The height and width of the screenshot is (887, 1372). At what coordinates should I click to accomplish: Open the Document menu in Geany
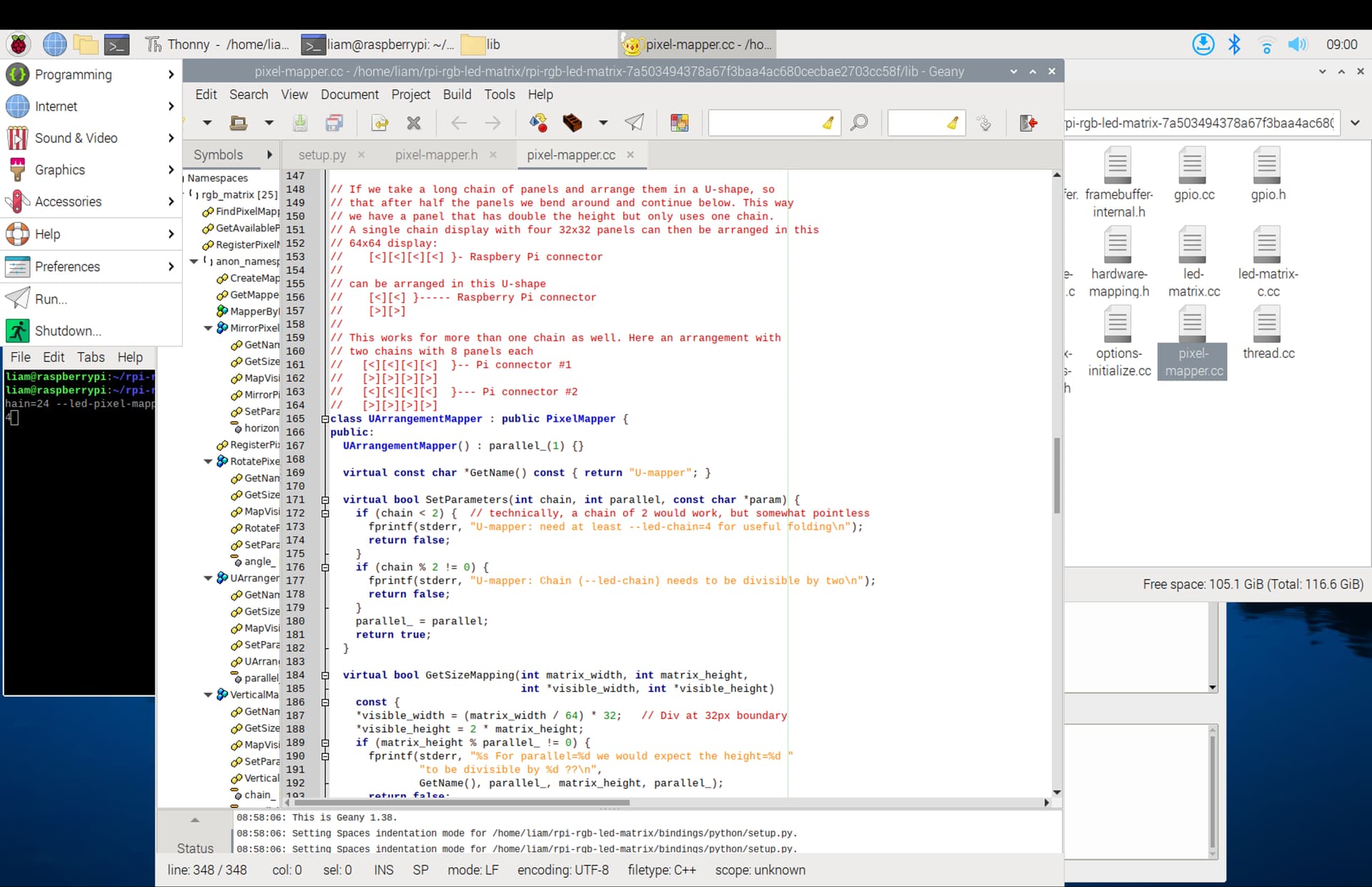[x=349, y=94]
